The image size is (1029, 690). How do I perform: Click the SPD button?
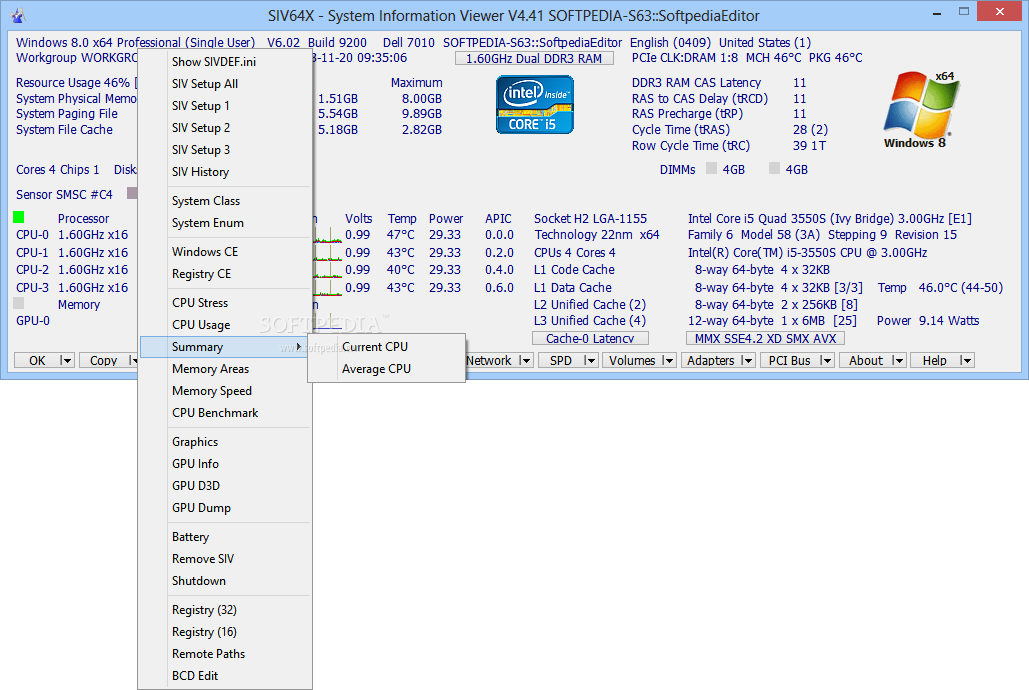pyautogui.click(x=561, y=360)
